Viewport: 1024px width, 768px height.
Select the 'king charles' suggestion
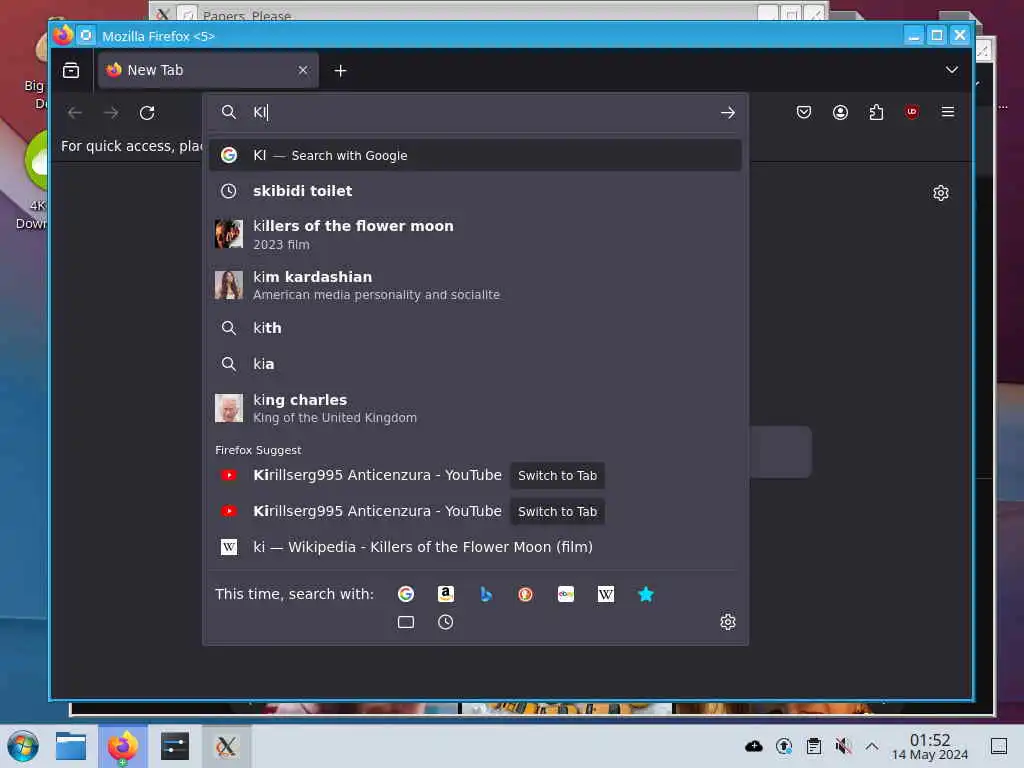pos(475,408)
